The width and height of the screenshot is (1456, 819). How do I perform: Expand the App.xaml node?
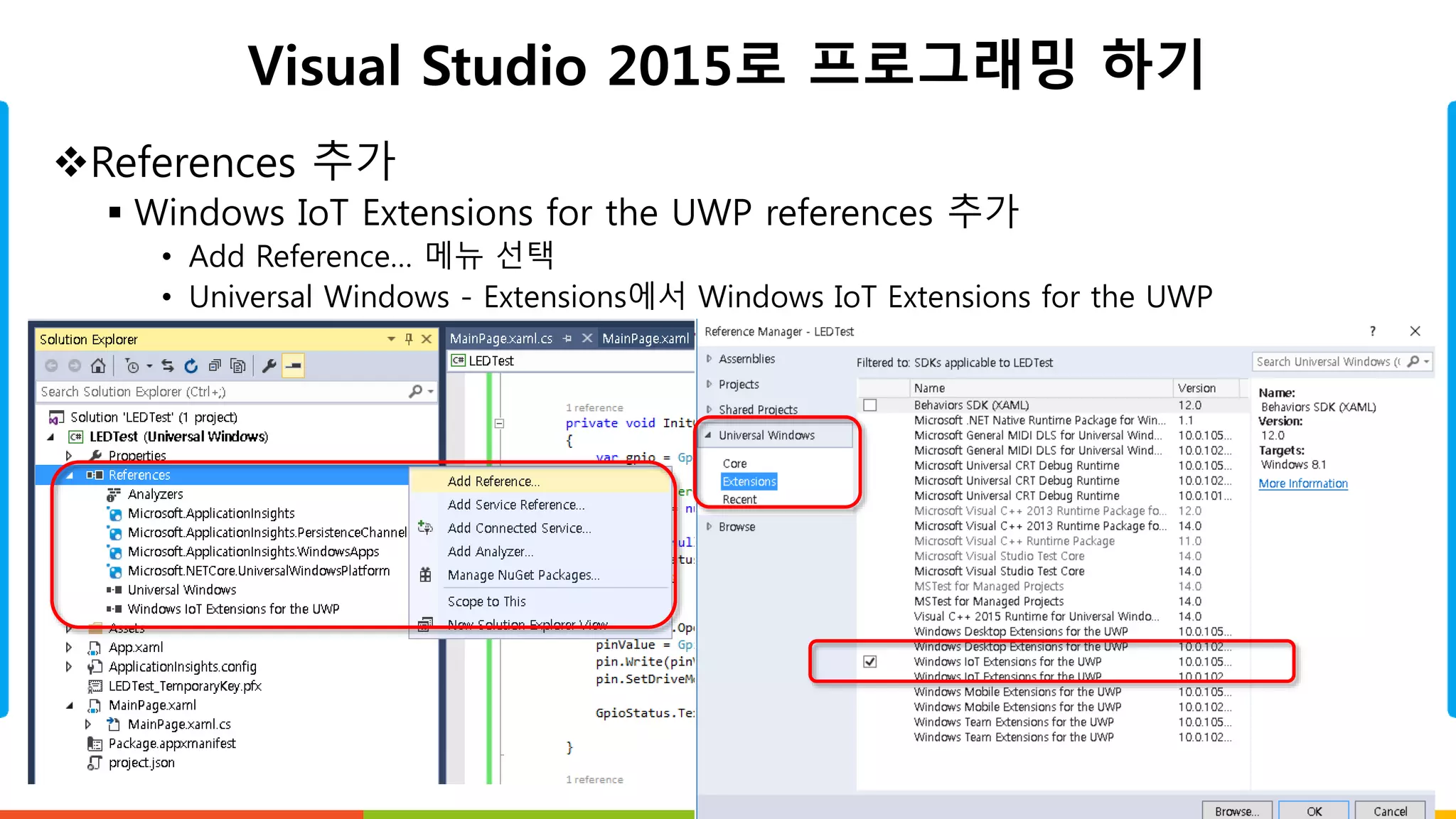point(69,648)
